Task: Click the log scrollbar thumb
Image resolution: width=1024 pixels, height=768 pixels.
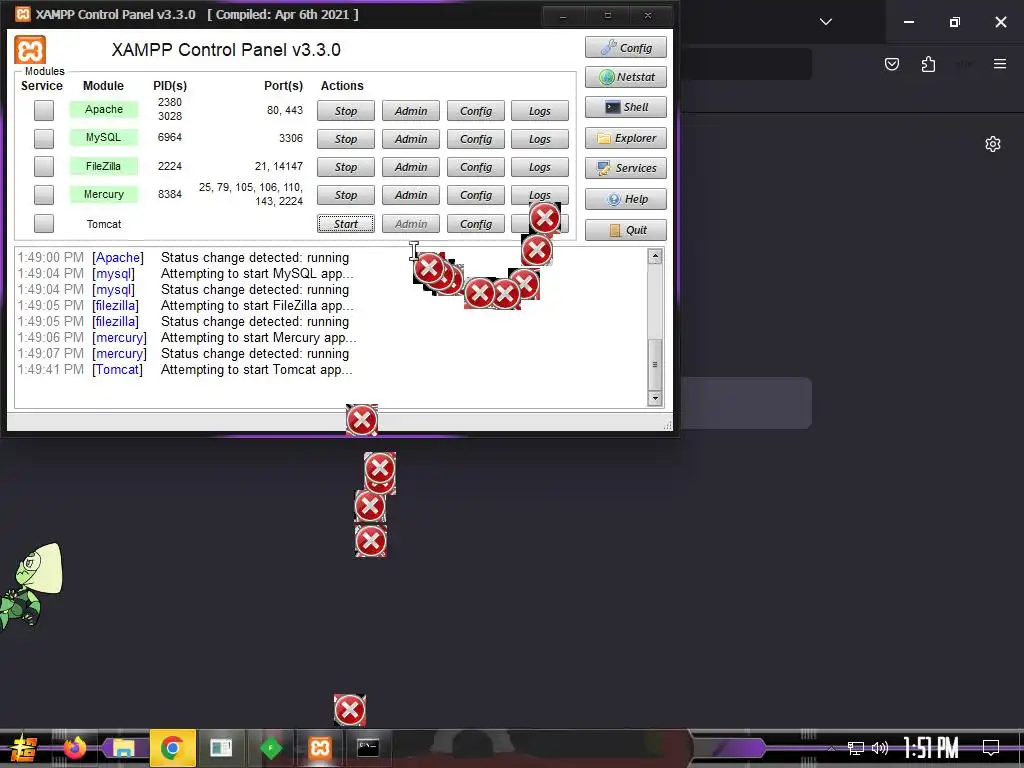Action: coord(655,364)
